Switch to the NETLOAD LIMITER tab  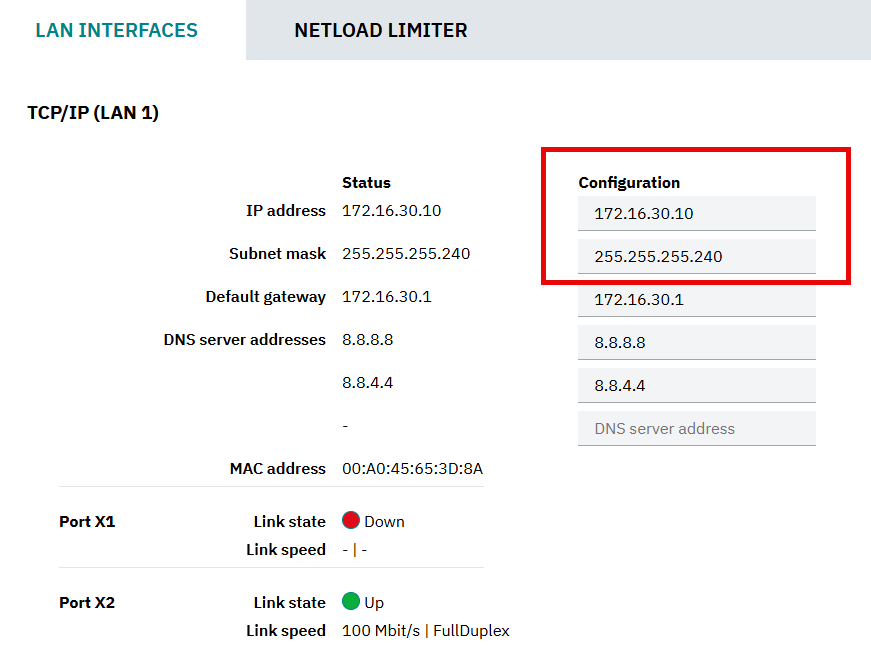pos(381,30)
